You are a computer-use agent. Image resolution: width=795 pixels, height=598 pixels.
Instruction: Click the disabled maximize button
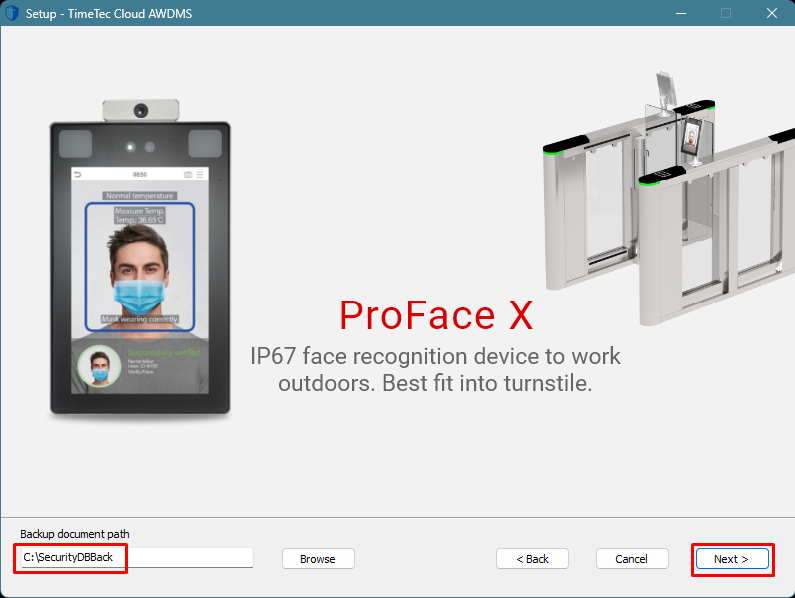726,13
